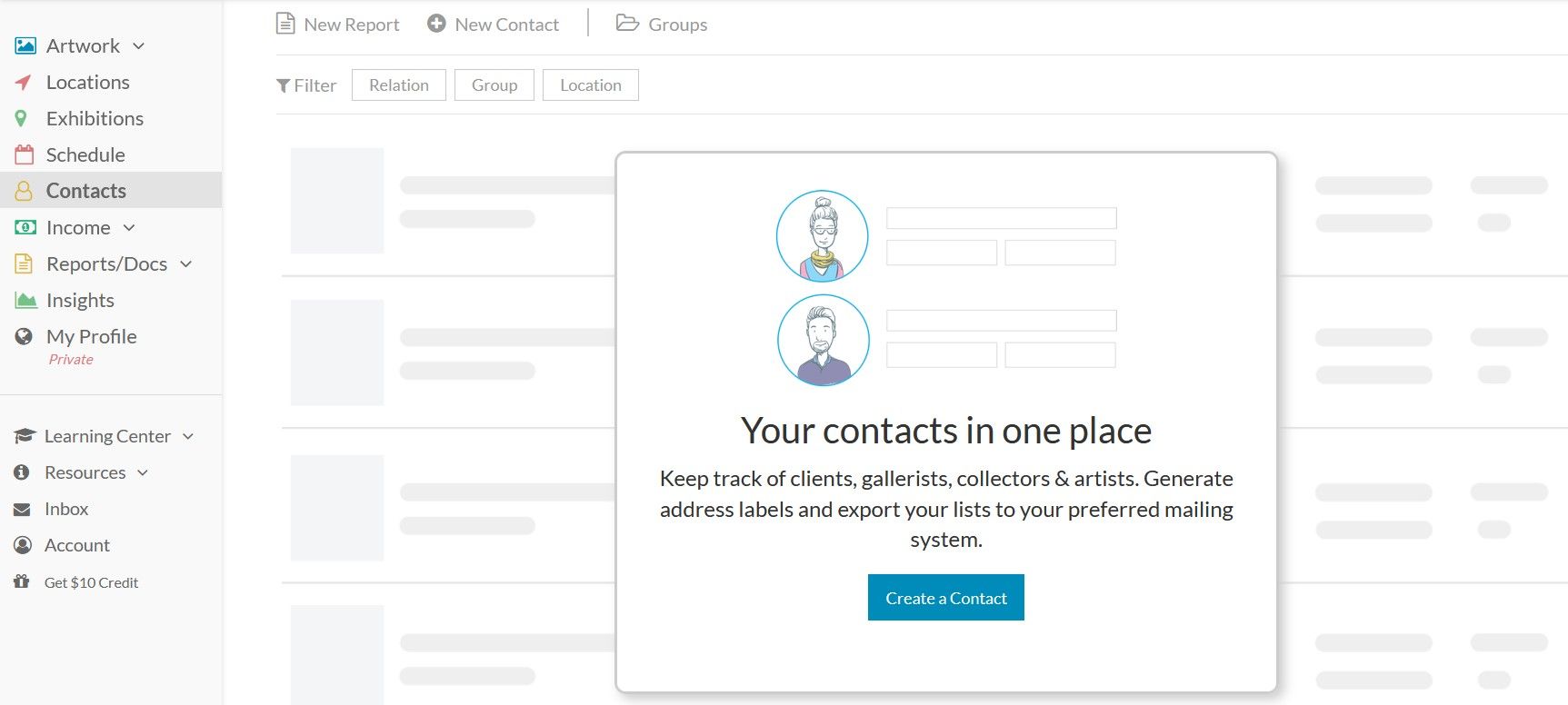Click the Inbox envelope icon

tap(23, 510)
